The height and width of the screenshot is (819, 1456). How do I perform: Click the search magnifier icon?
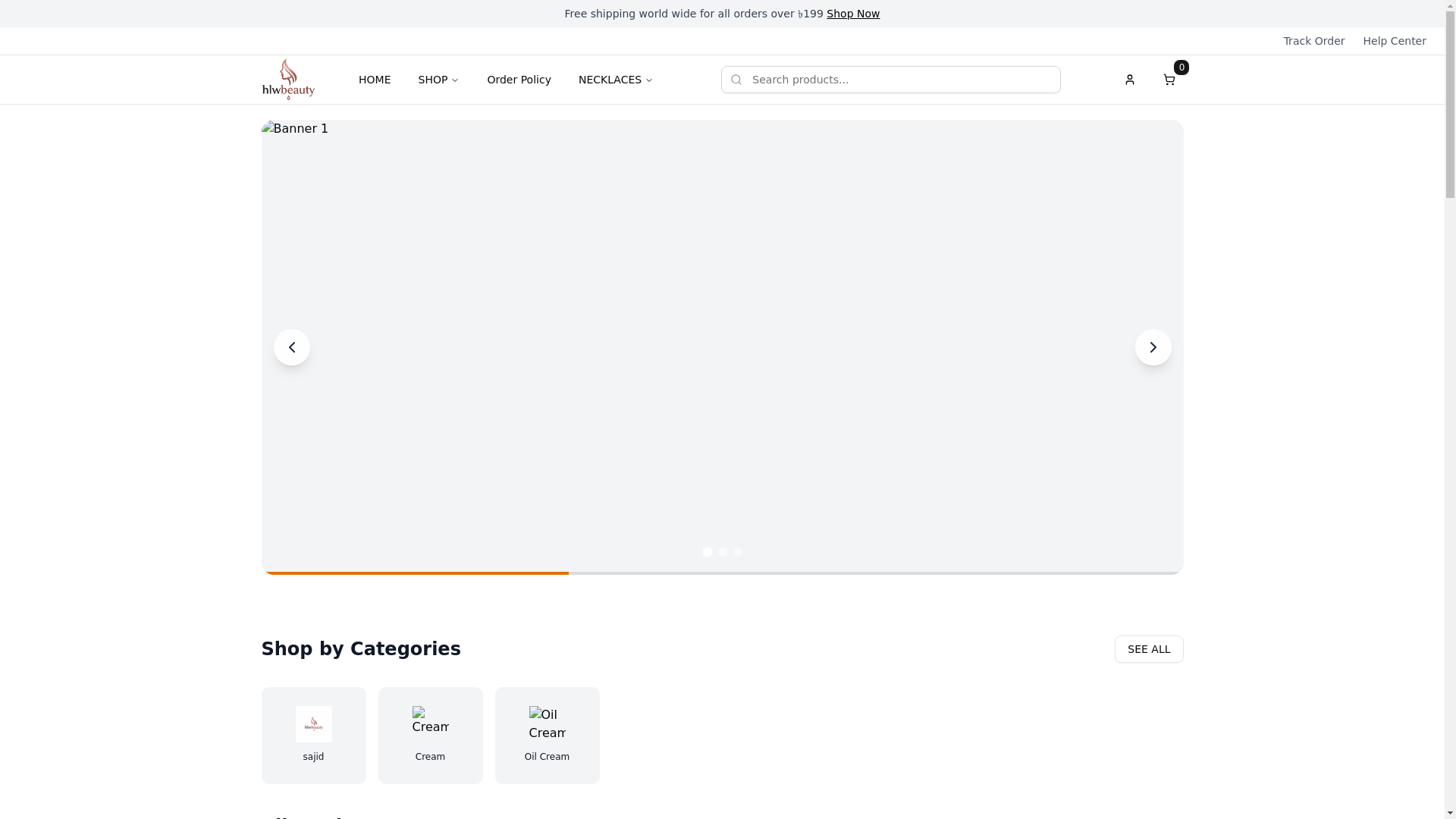(x=736, y=80)
